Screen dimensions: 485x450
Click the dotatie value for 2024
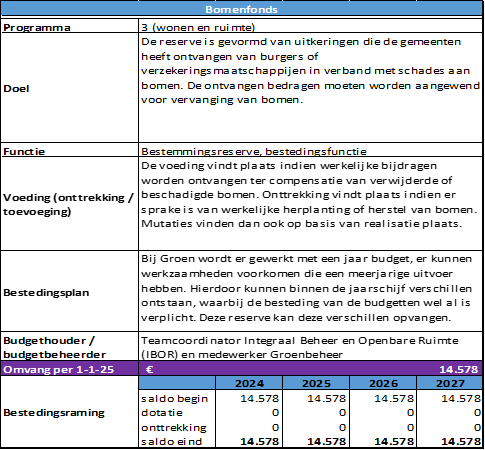275,413
